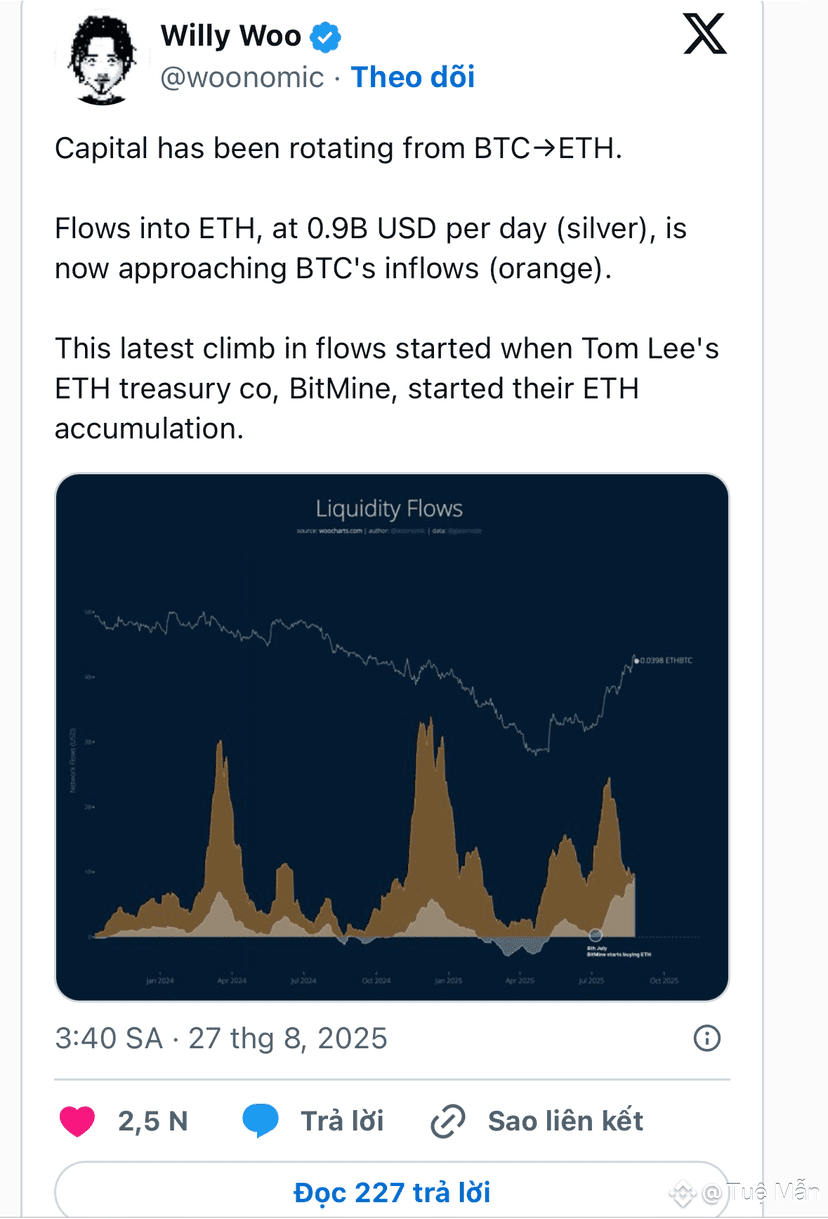Viewport: 828px width, 1219px height.
Task: Click the Liquidity Flows chart title
Action: click(x=389, y=509)
